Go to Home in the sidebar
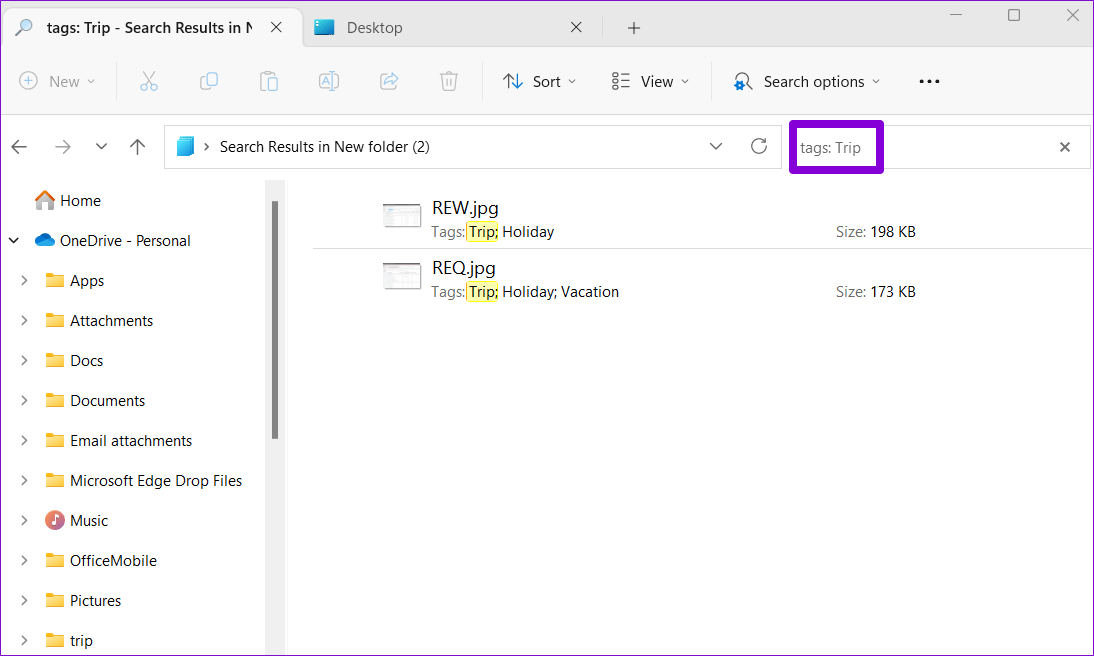This screenshot has height=656, width=1094. pos(77,200)
